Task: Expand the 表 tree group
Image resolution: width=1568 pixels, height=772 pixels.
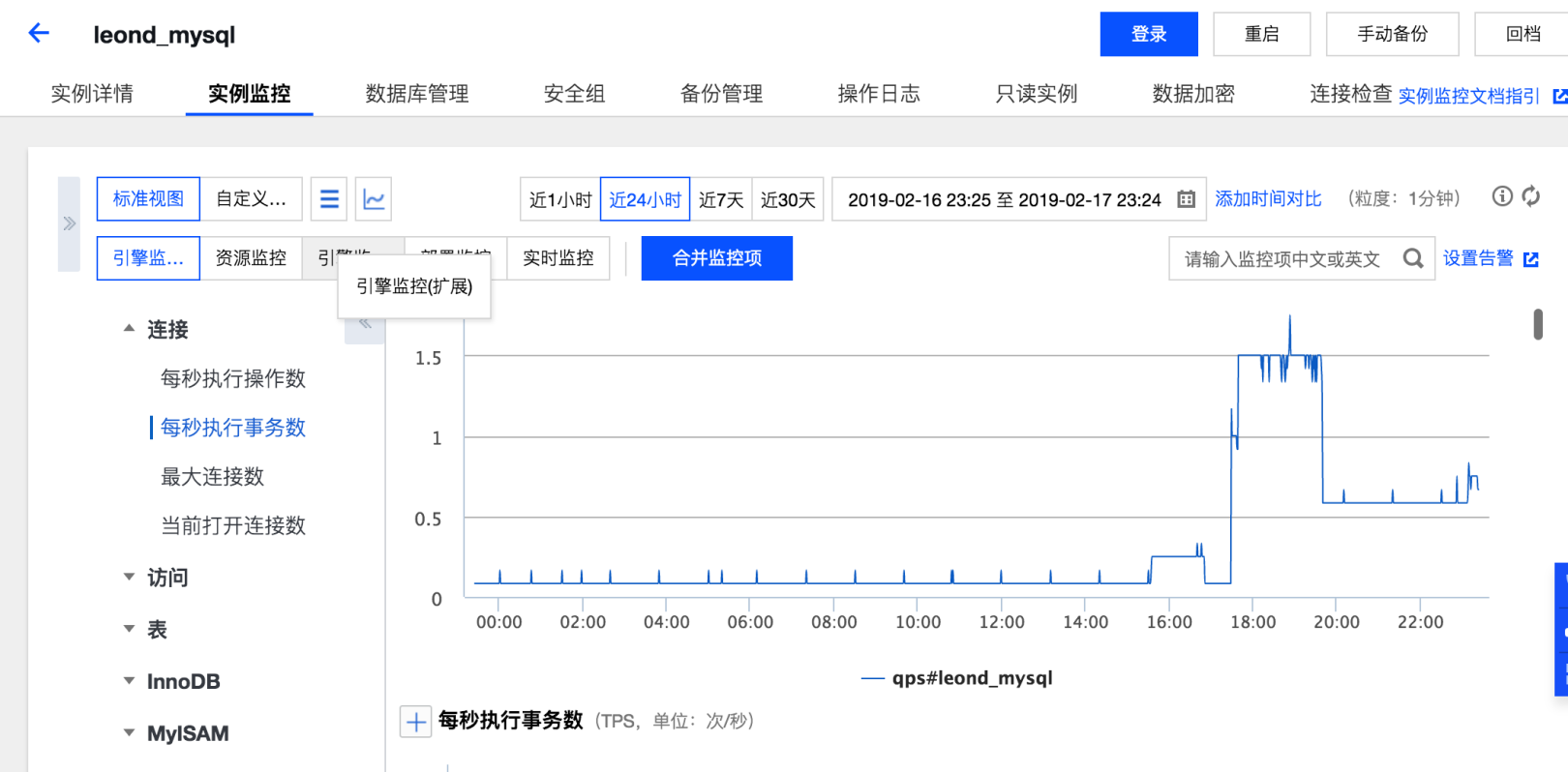Action: [129, 629]
